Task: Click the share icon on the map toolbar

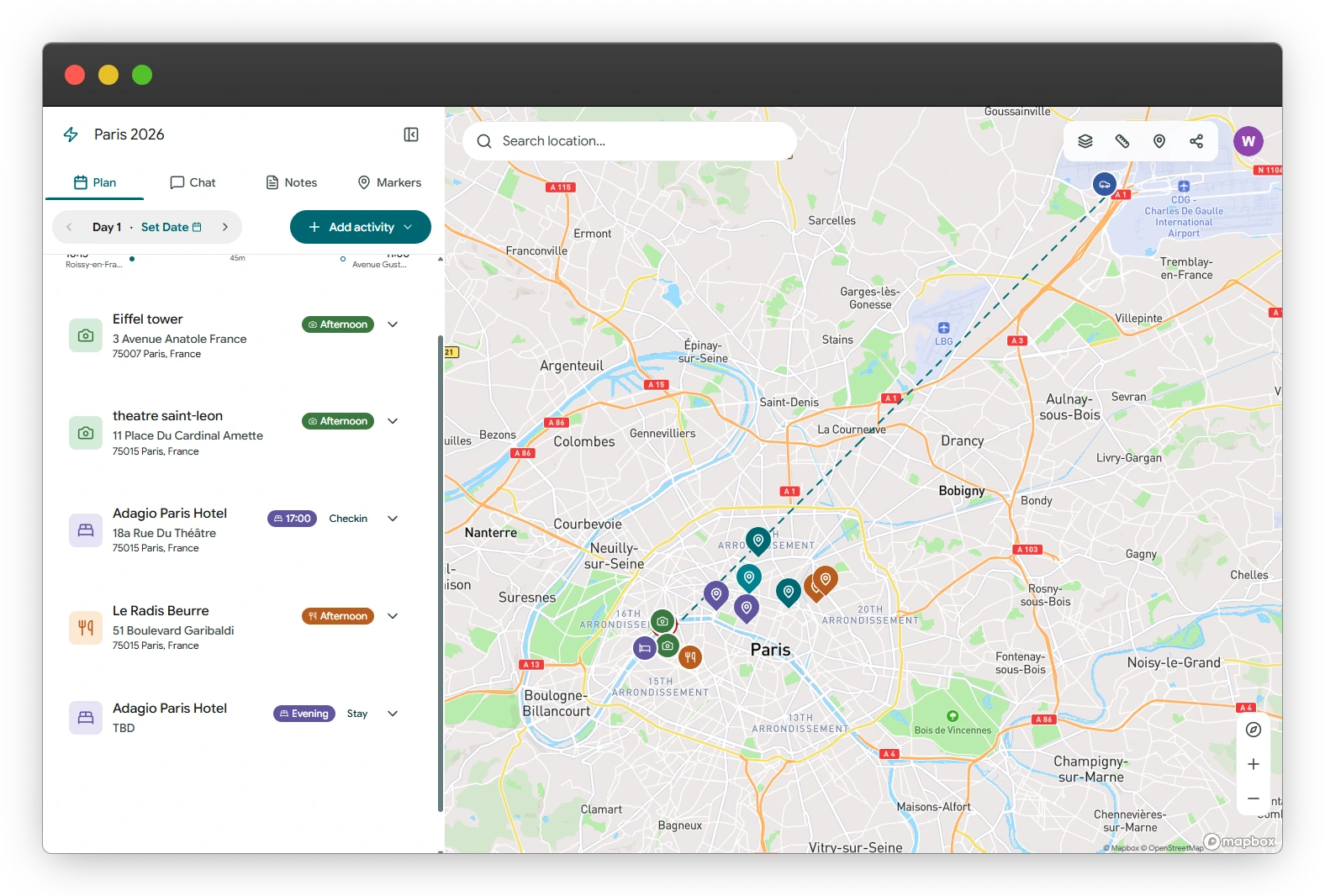Action: (x=1196, y=141)
